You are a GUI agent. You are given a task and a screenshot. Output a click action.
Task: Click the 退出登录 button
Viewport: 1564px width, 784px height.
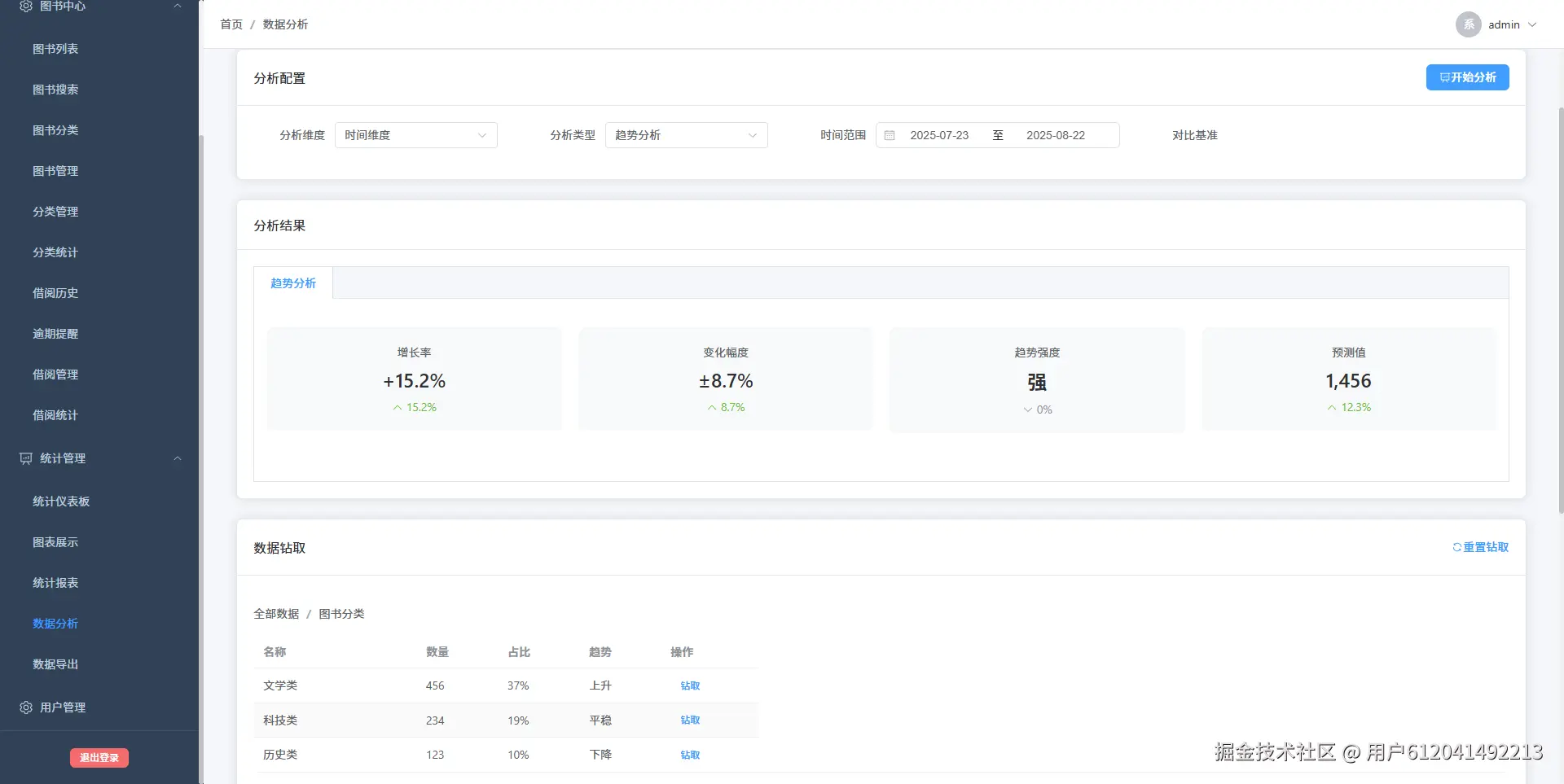(99, 758)
